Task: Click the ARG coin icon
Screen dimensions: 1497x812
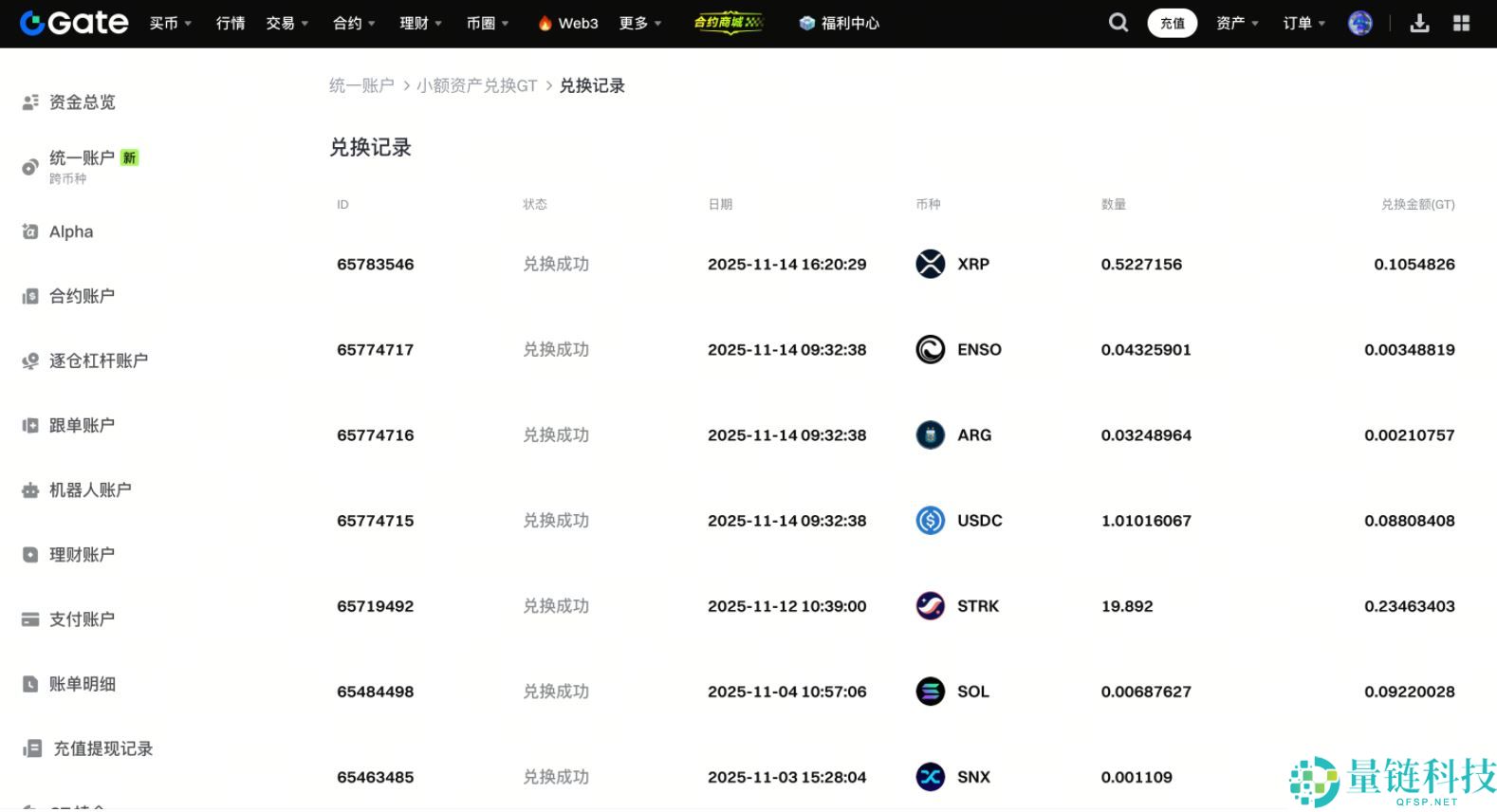Action: (931, 434)
